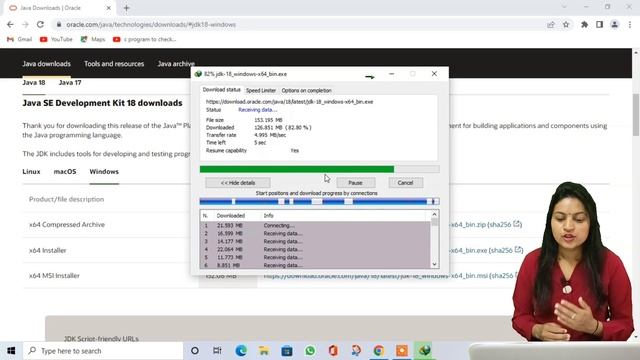Image resolution: width=640 pixels, height=360 pixels.
Task: Launch Microsoft Edge from taskbar
Action: 241,351
